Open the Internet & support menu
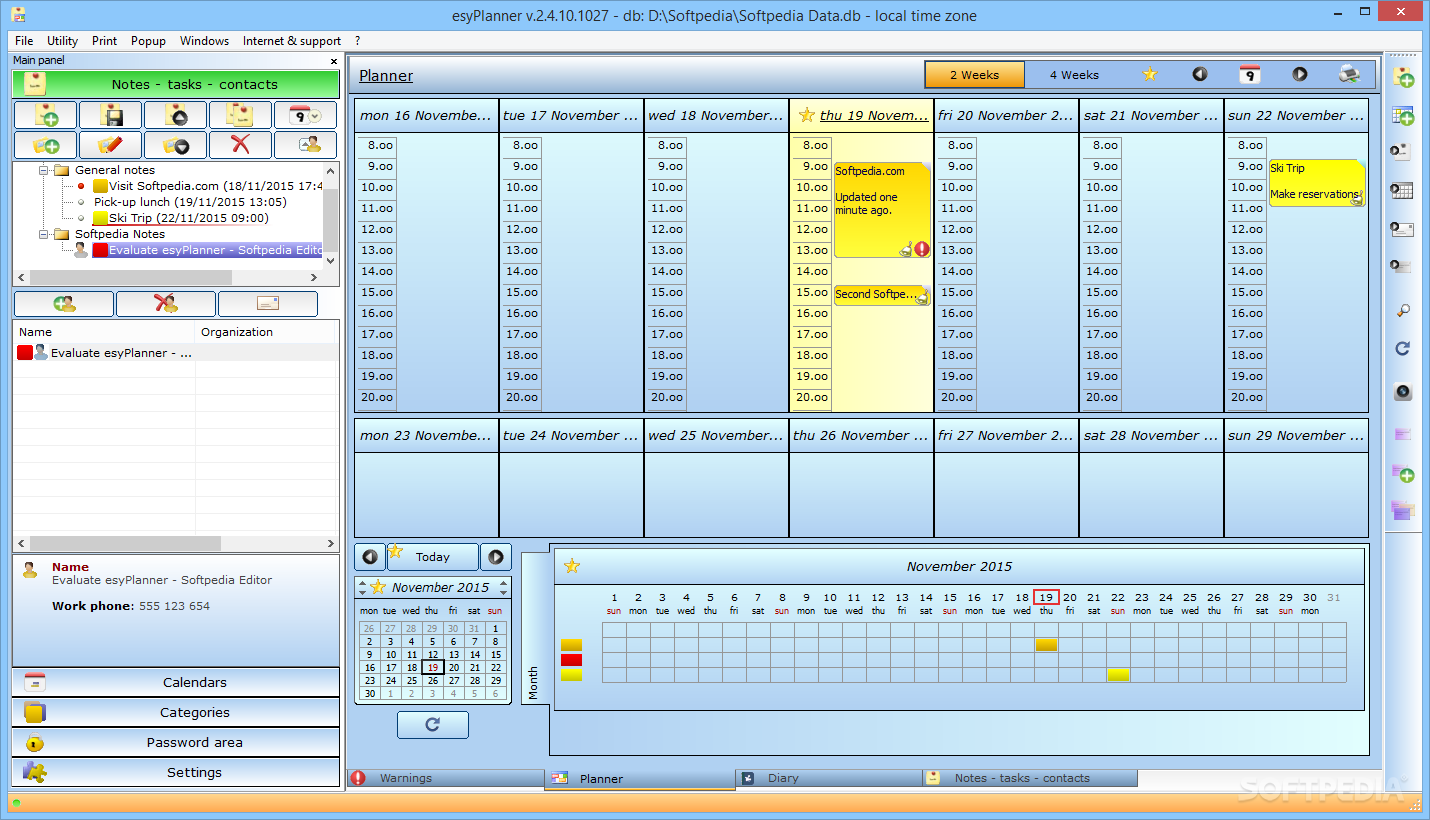This screenshot has width=1430, height=820. click(x=291, y=41)
